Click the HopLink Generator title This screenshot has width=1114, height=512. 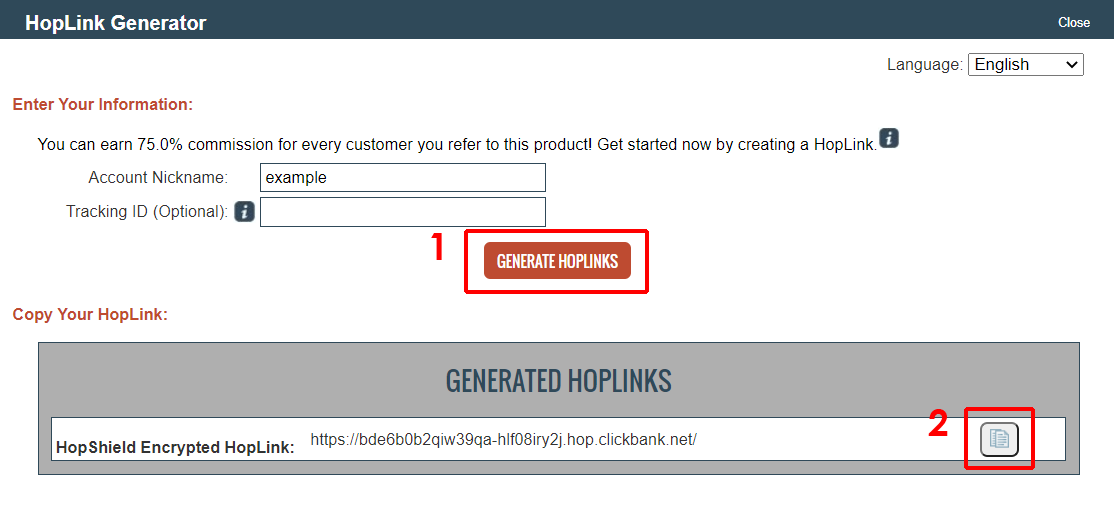pos(116,23)
